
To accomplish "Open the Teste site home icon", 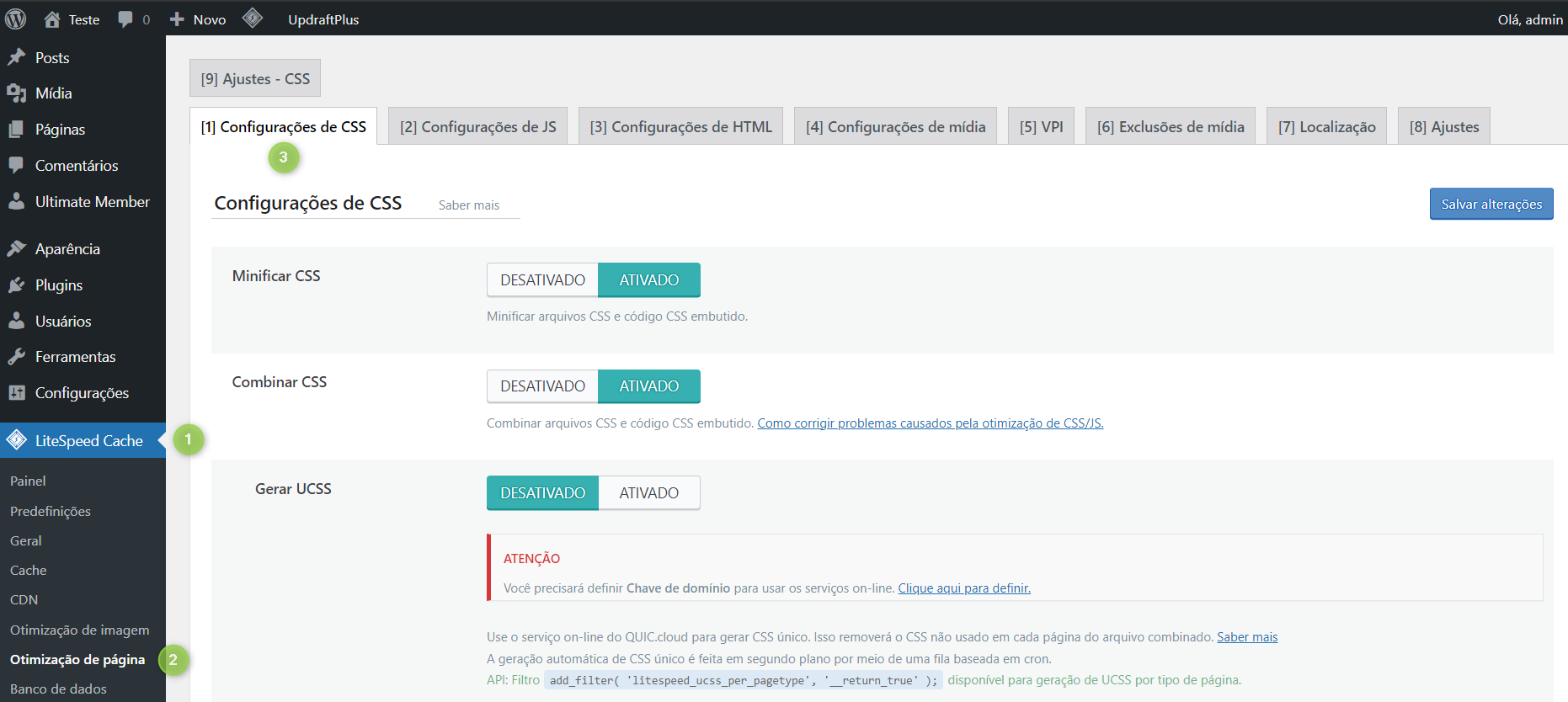I will (x=52, y=19).
